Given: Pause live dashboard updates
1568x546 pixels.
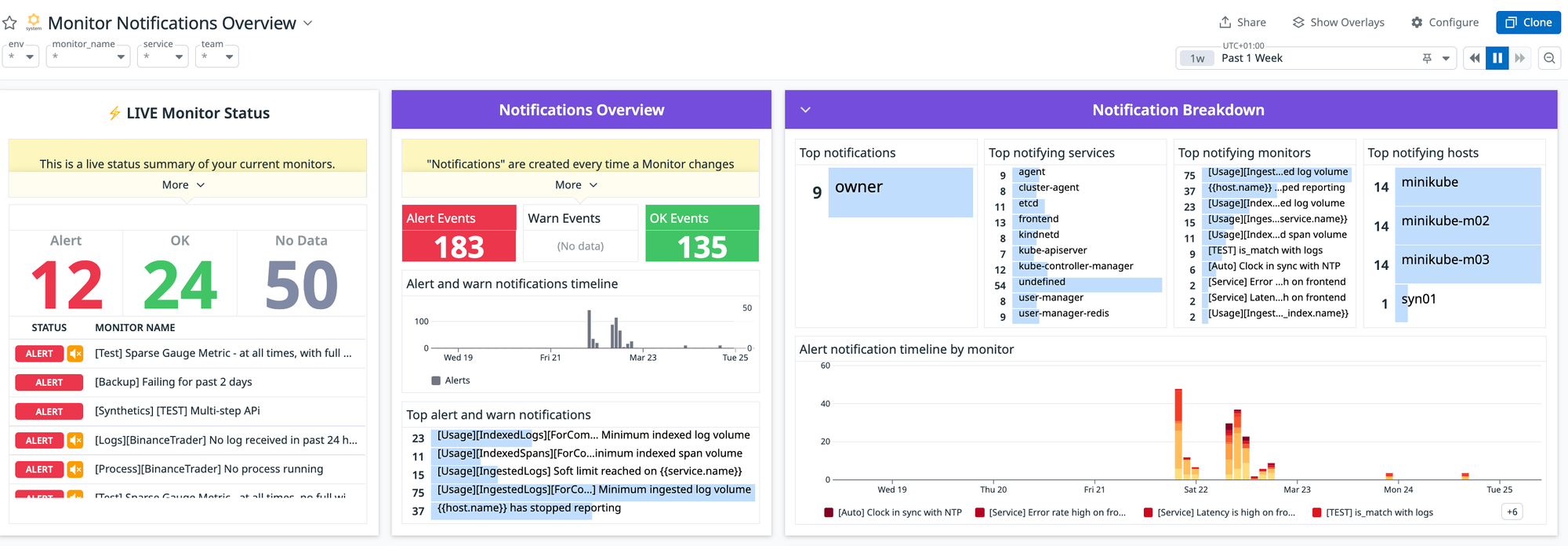Looking at the screenshot, I should click(1497, 58).
